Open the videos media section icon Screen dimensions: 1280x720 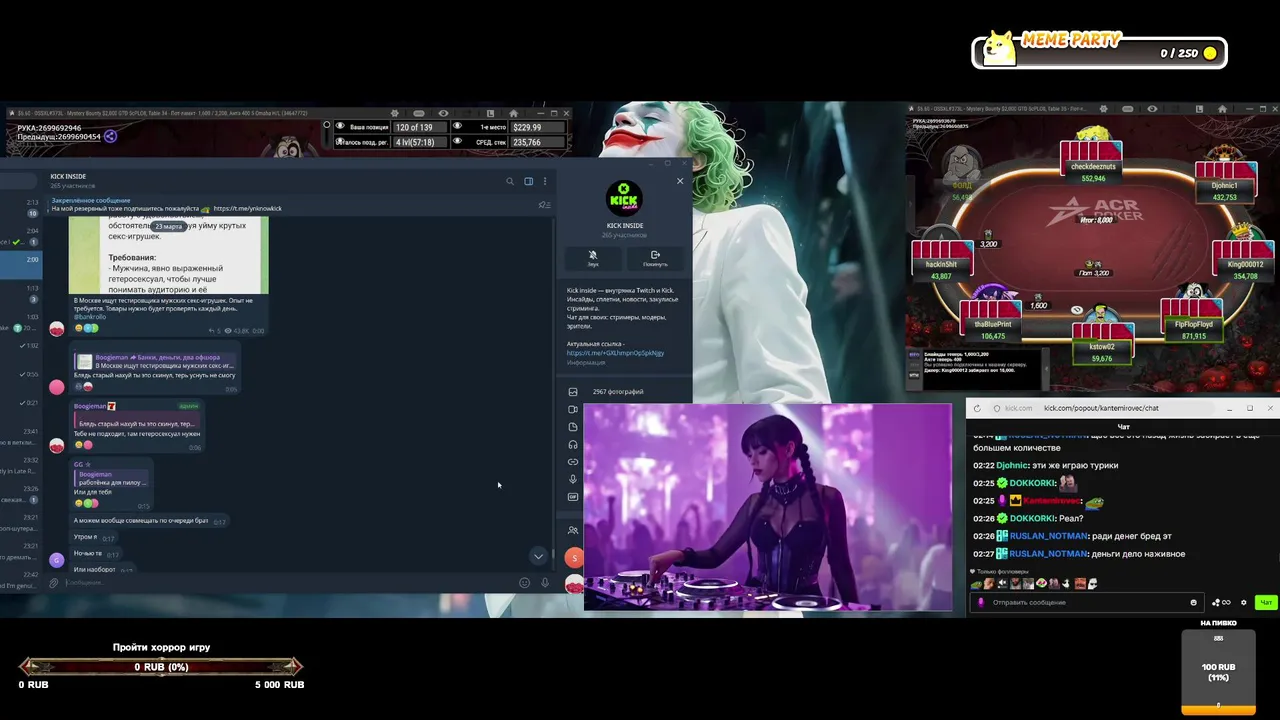click(x=573, y=409)
